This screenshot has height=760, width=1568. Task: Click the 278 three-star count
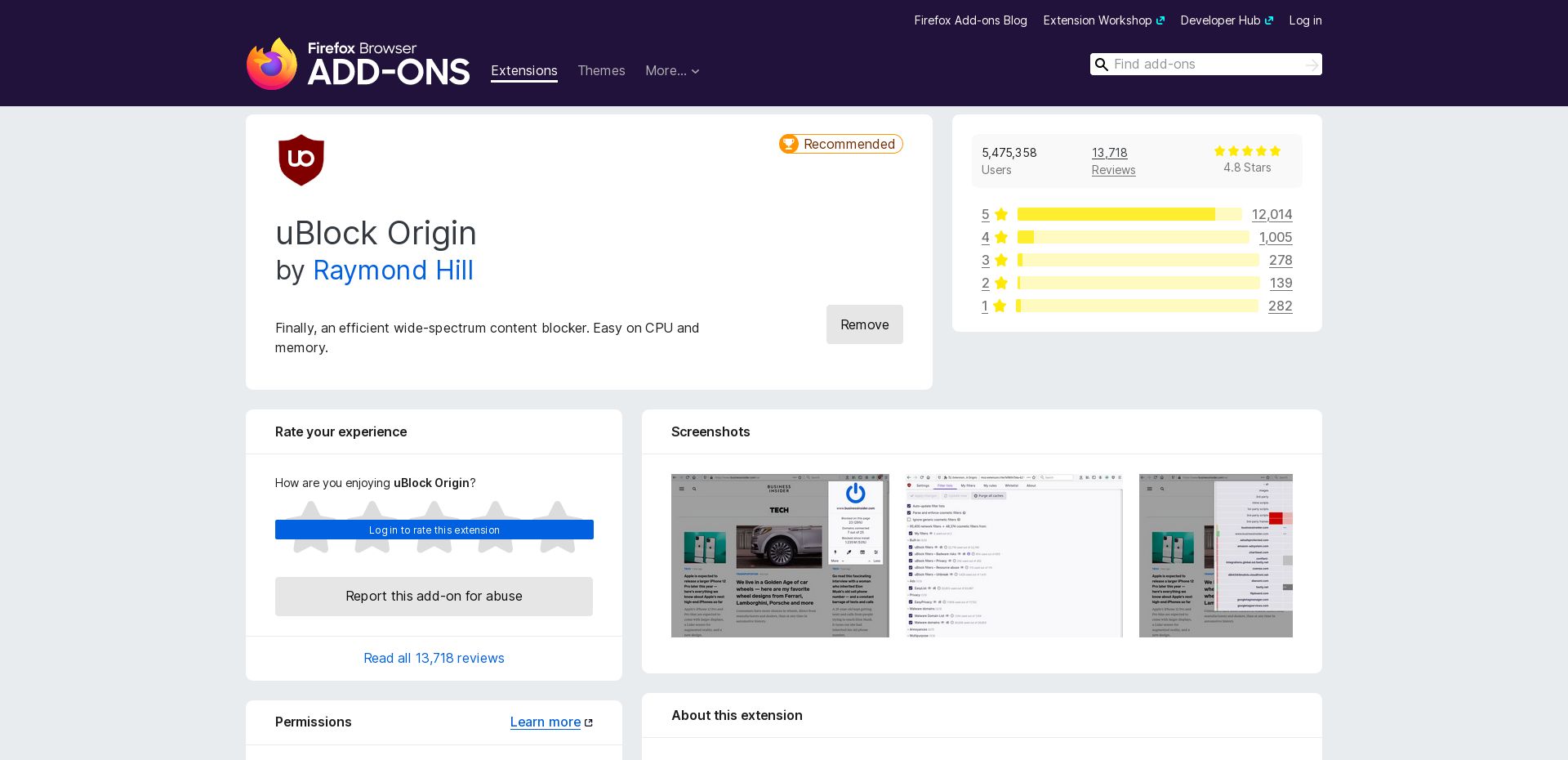point(1281,260)
